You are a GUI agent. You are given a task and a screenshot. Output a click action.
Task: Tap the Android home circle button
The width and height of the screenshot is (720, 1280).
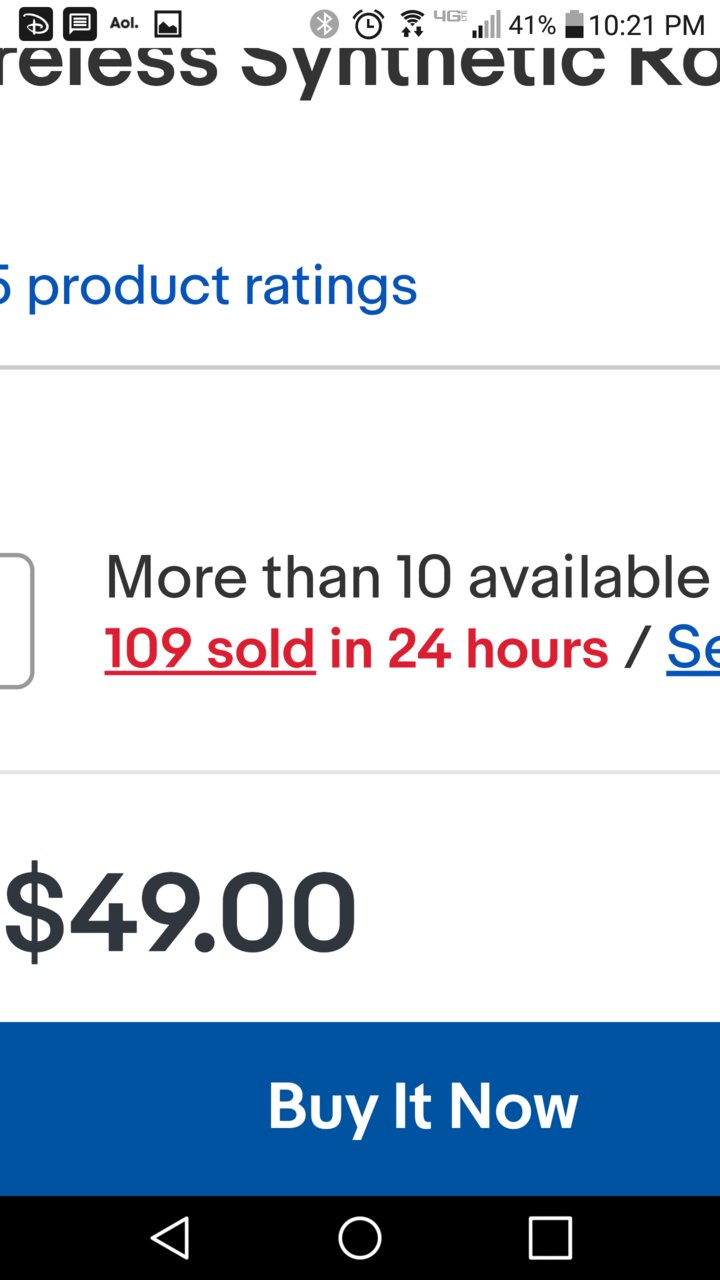(360, 1238)
